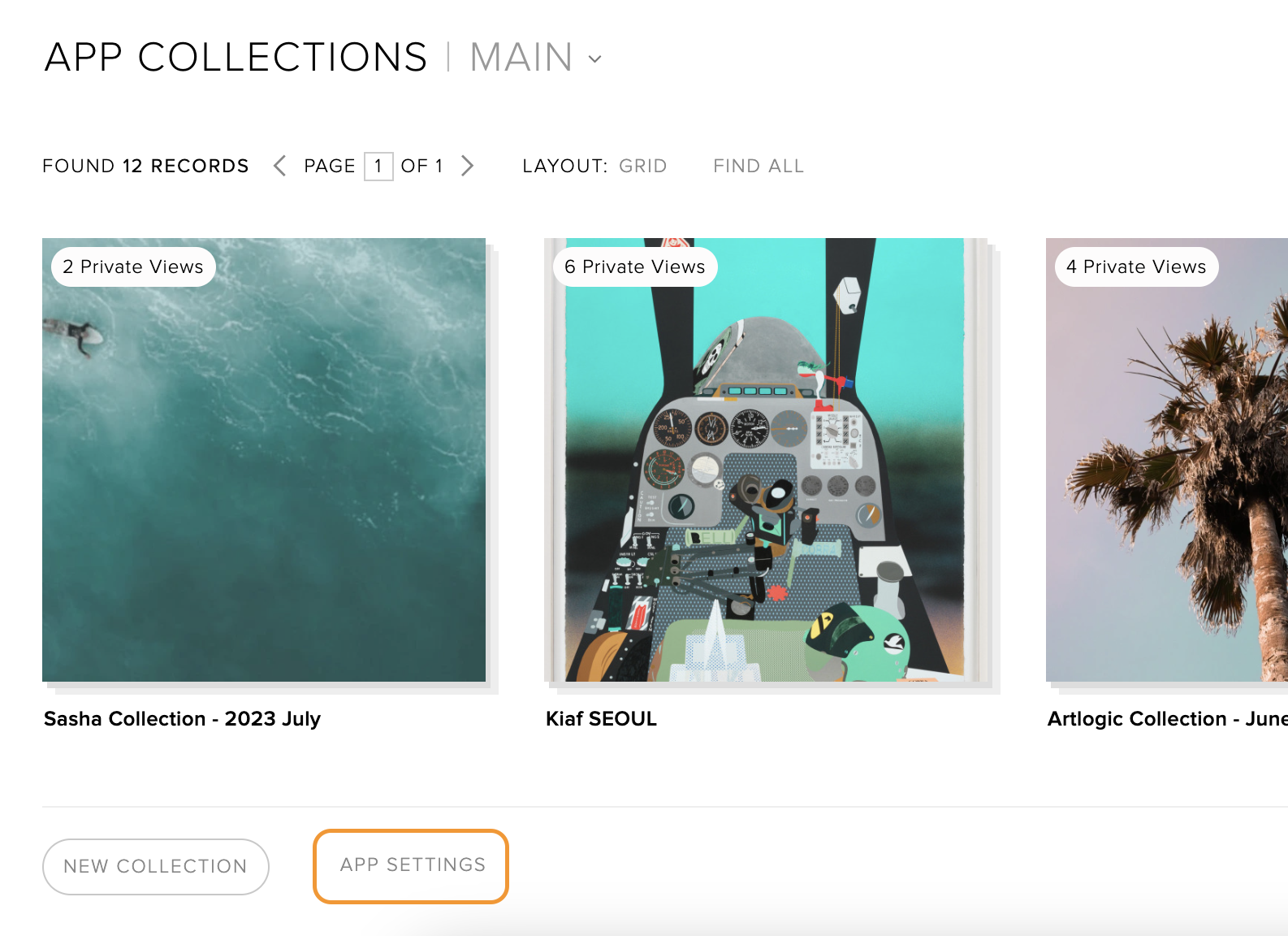The width and height of the screenshot is (1288, 936).
Task: Open Kiaf SEOUL cockpit artwork thumbnail
Action: click(x=766, y=460)
